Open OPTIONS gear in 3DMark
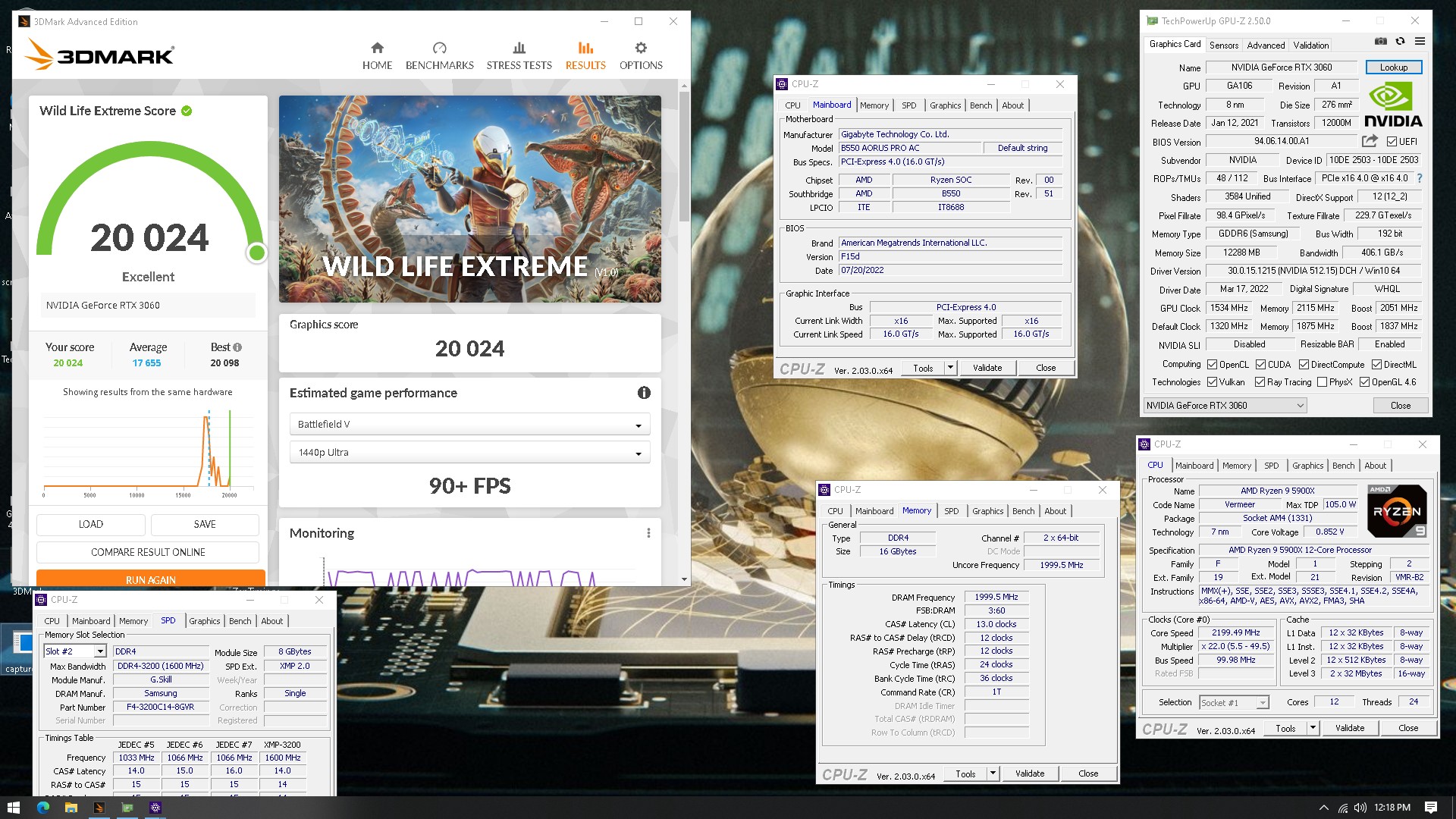Image resolution: width=1456 pixels, height=819 pixels. click(x=641, y=56)
